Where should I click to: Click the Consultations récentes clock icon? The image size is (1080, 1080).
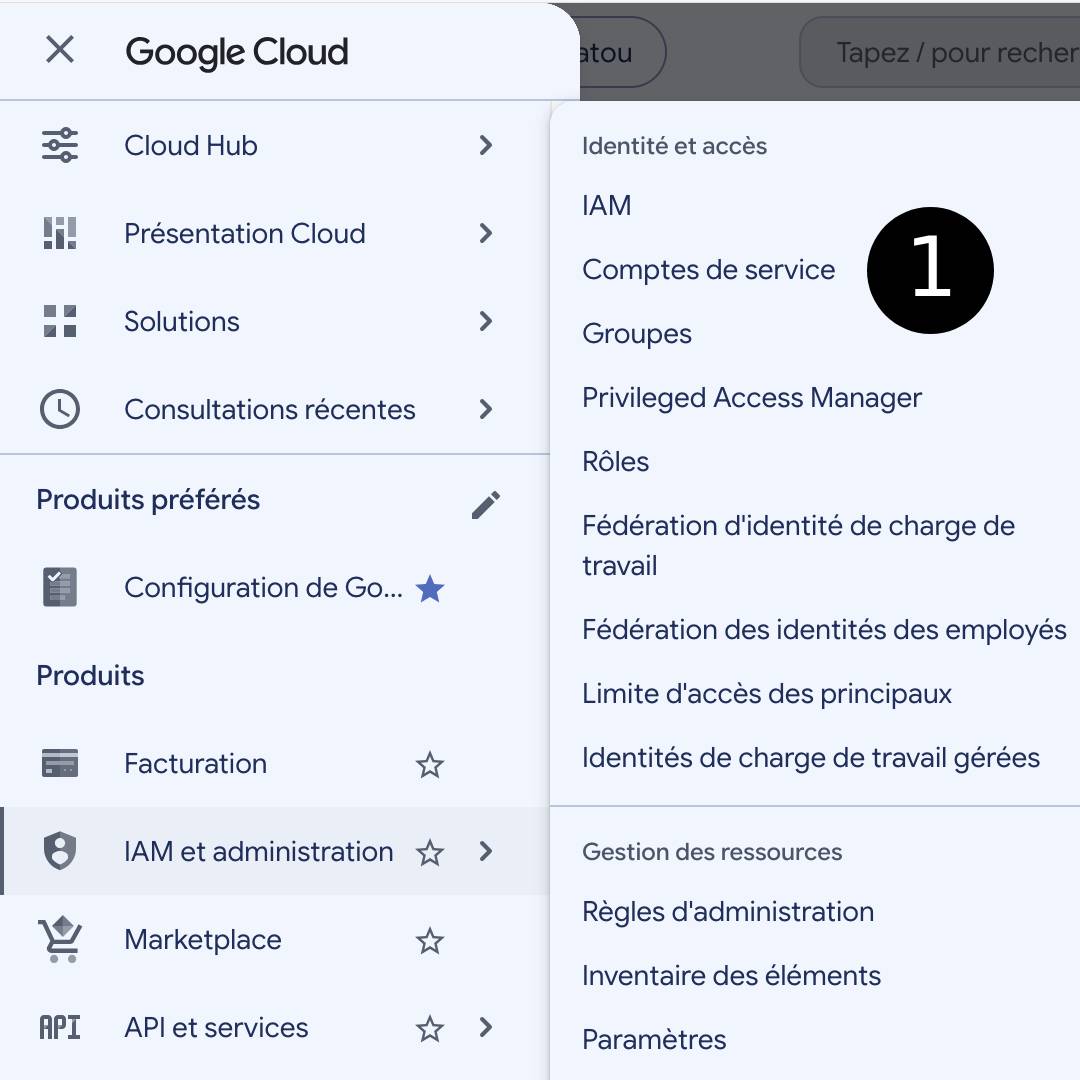[x=60, y=410]
